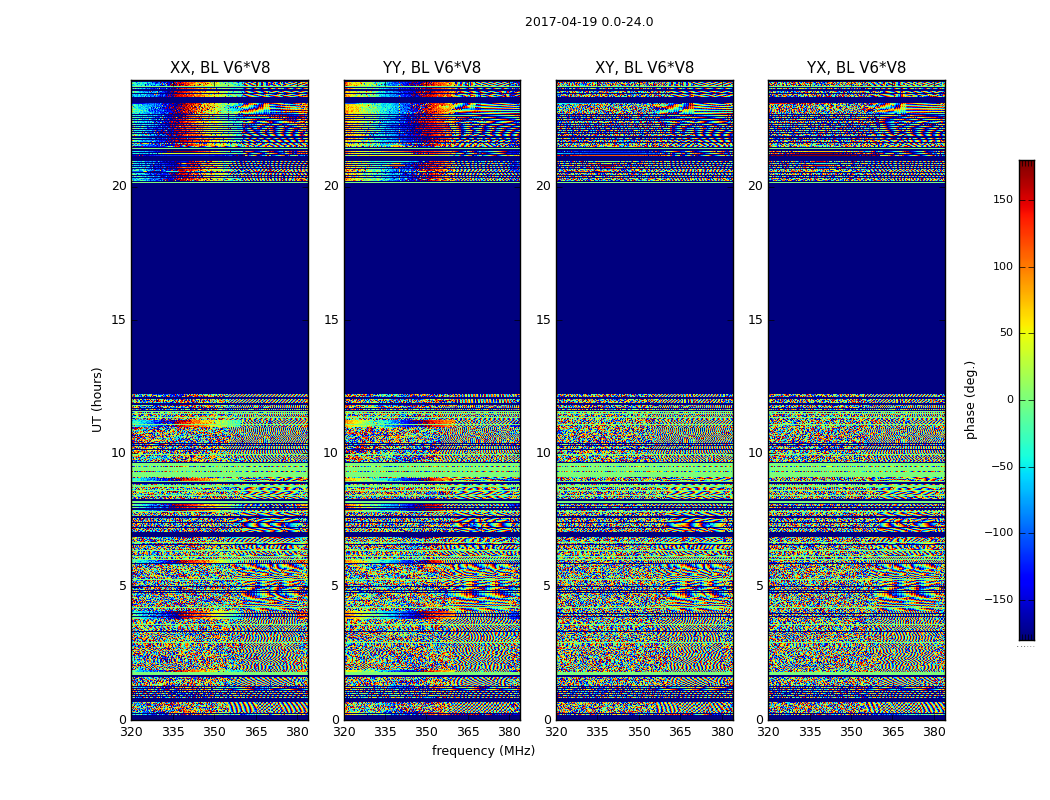Click the dark blue bottom of the colorbar
Viewport: 1050px width, 800px height.
[1026, 633]
